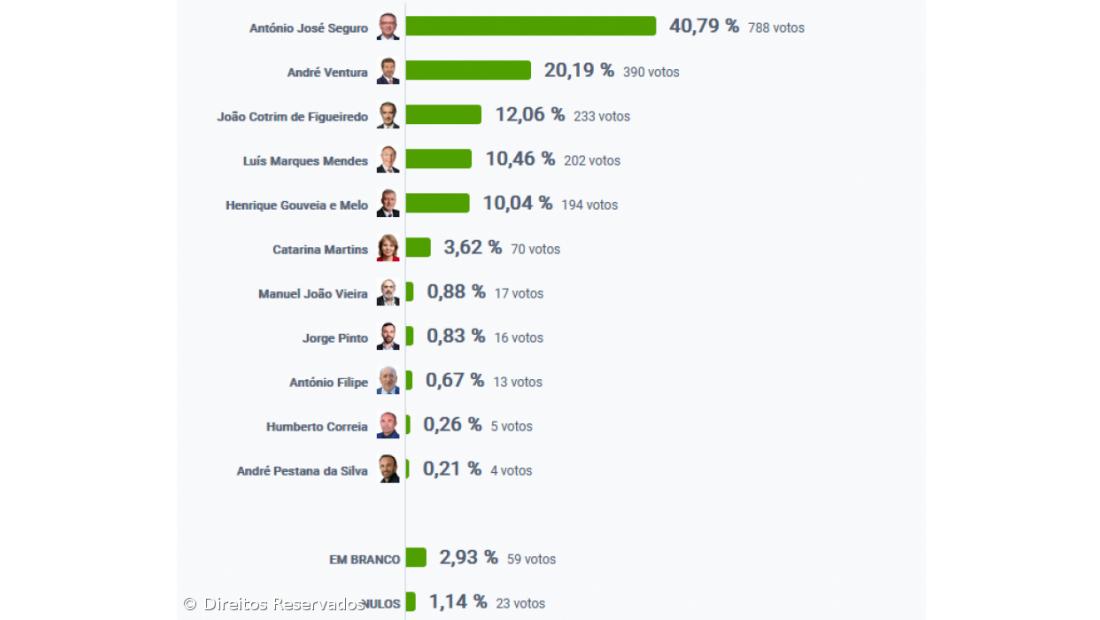Click André Ventura's portrait thumbnail
This screenshot has width=1100, height=620.
click(x=388, y=71)
